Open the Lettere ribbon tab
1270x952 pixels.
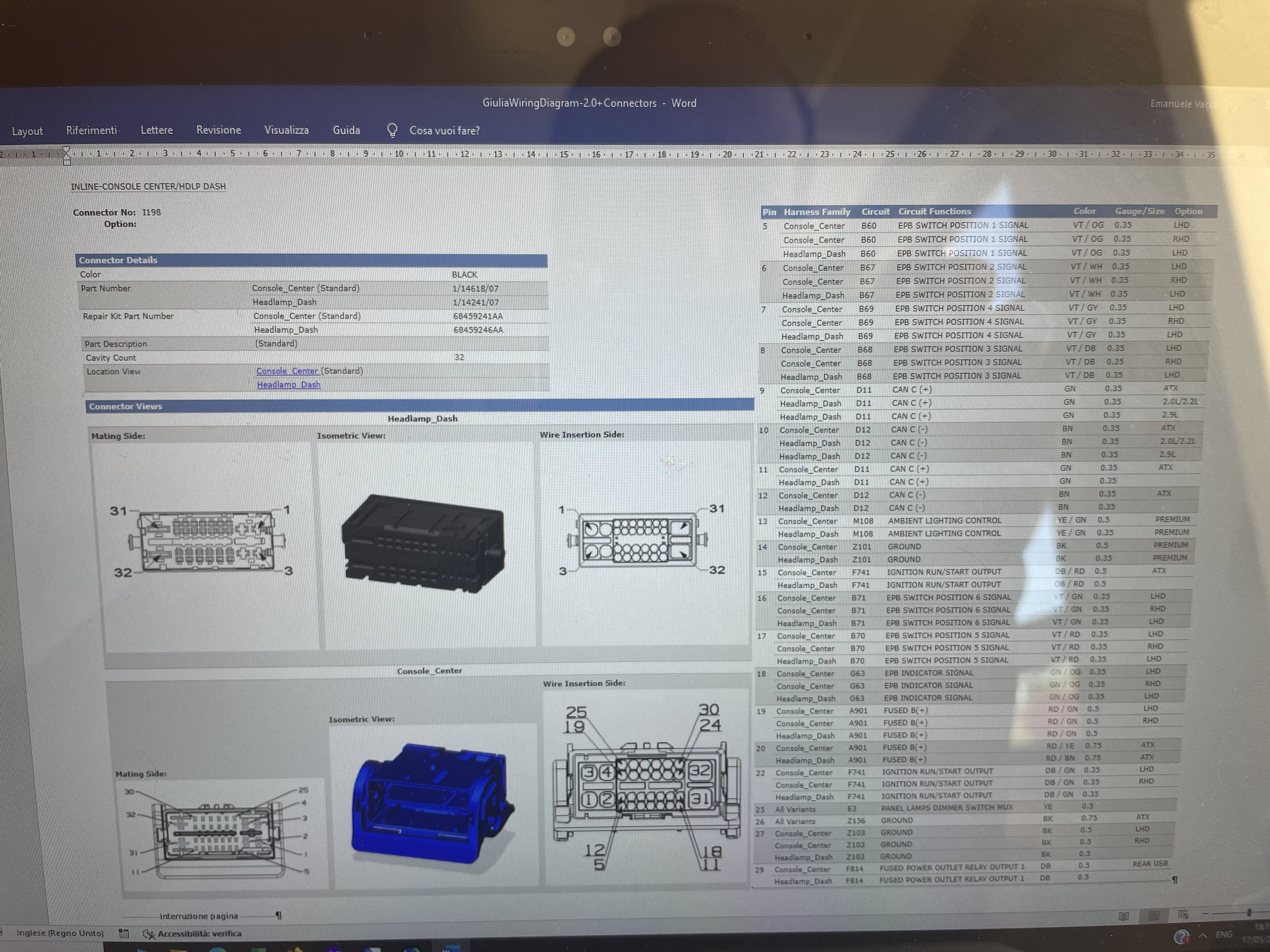coord(157,130)
